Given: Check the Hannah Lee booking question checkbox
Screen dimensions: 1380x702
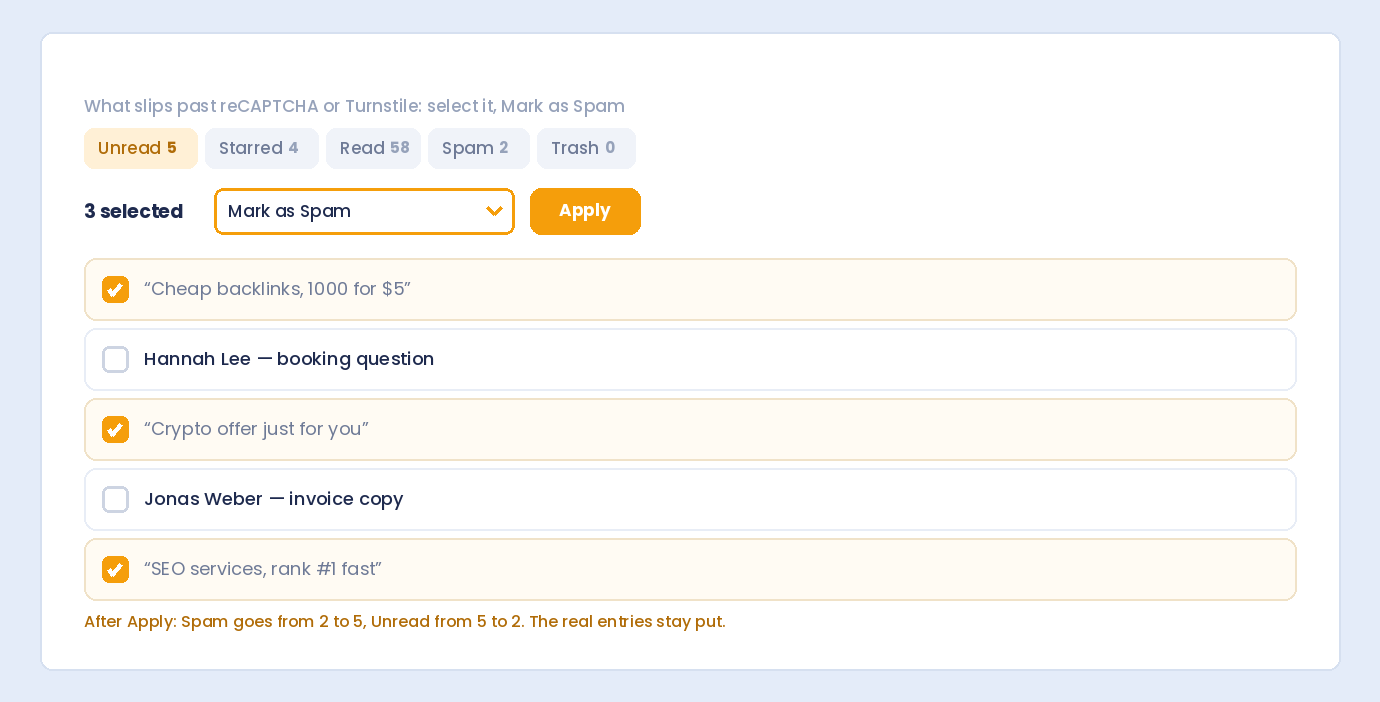Looking at the screenshot, I should click(x=116, y=359).
